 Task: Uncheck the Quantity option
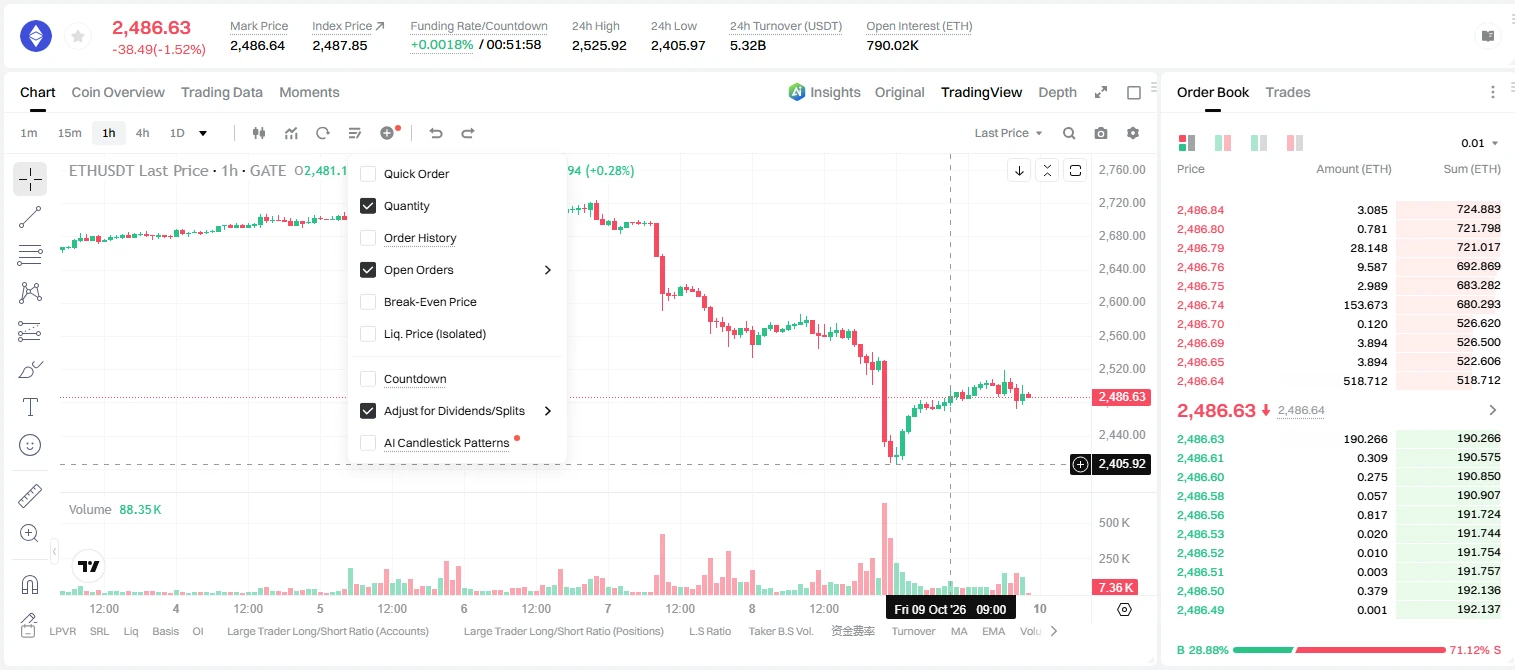point(368,206)
